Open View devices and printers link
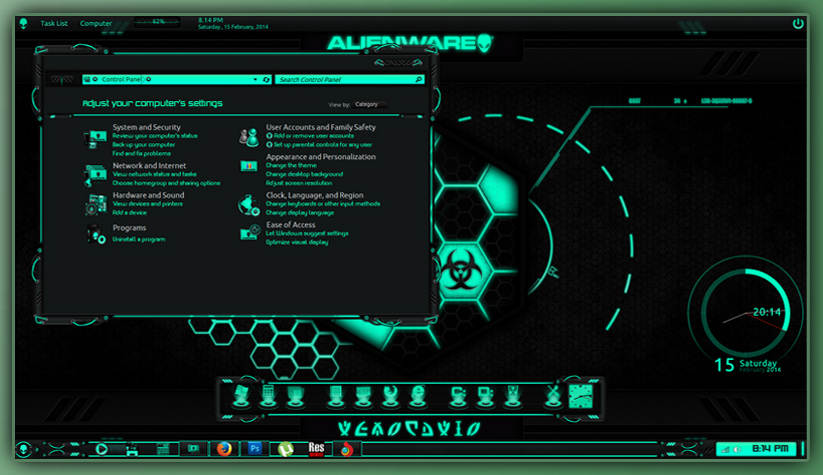The image size is (823, 475). pyautogui.click(x=147, y=204)
